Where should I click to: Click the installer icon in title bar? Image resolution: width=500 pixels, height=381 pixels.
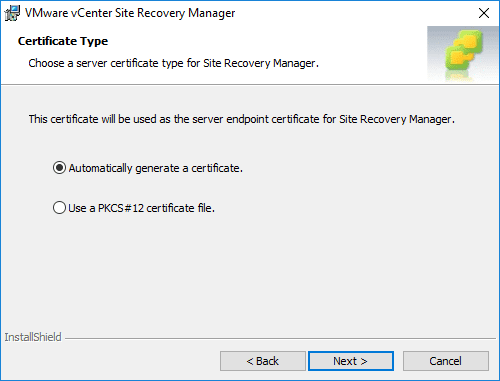(x=12, y=13)
